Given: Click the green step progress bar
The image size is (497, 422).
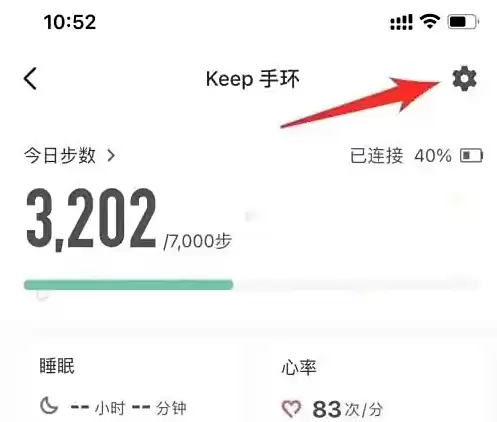Looking at the screenshot, I should pyautogui.click(x=128, y=285).
